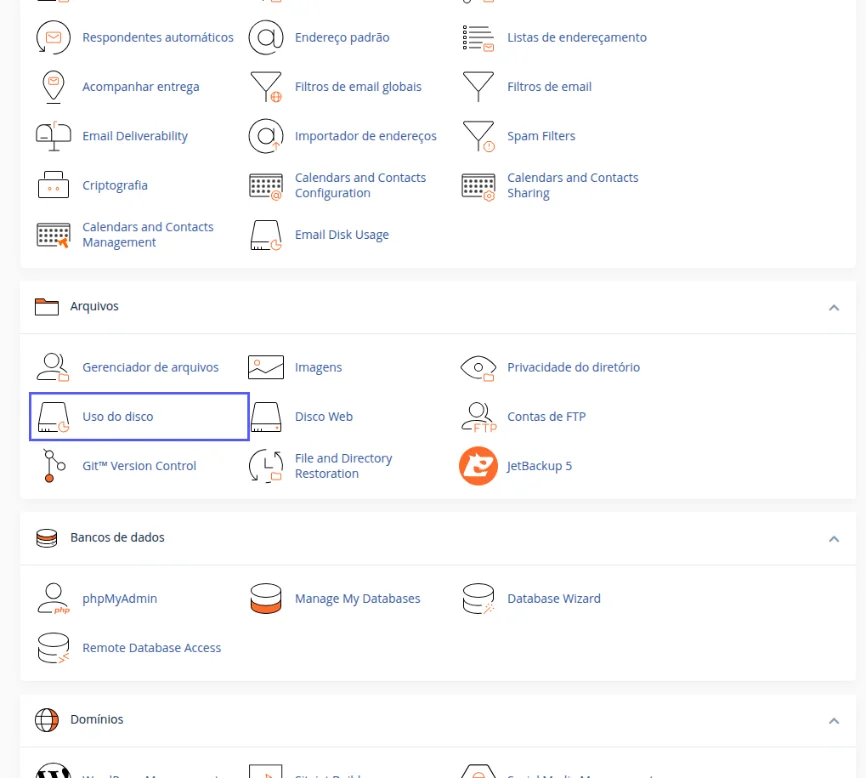Open the Manage My Databases link
The image size is (866, 778).
[357, 599]
